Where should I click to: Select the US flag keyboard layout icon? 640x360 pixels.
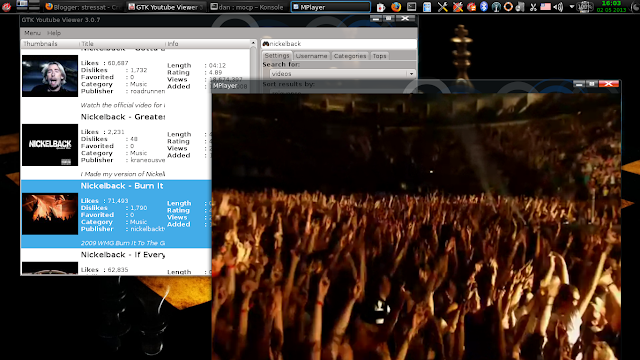click(x=545, y=7)
